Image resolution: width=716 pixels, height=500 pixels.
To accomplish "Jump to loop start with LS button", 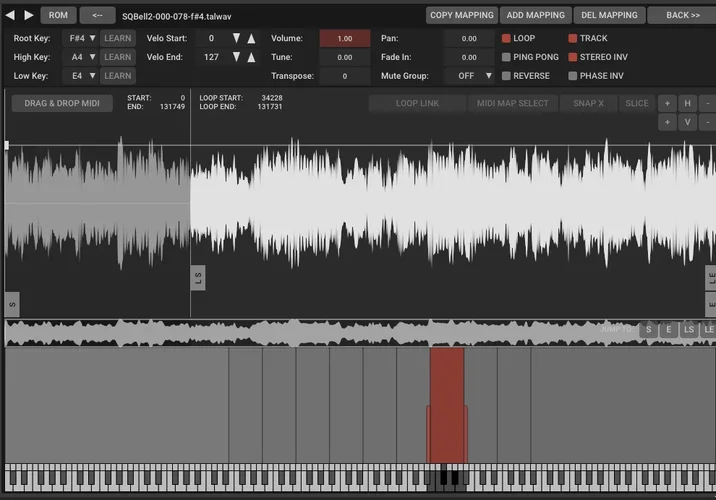I will 688,330.
